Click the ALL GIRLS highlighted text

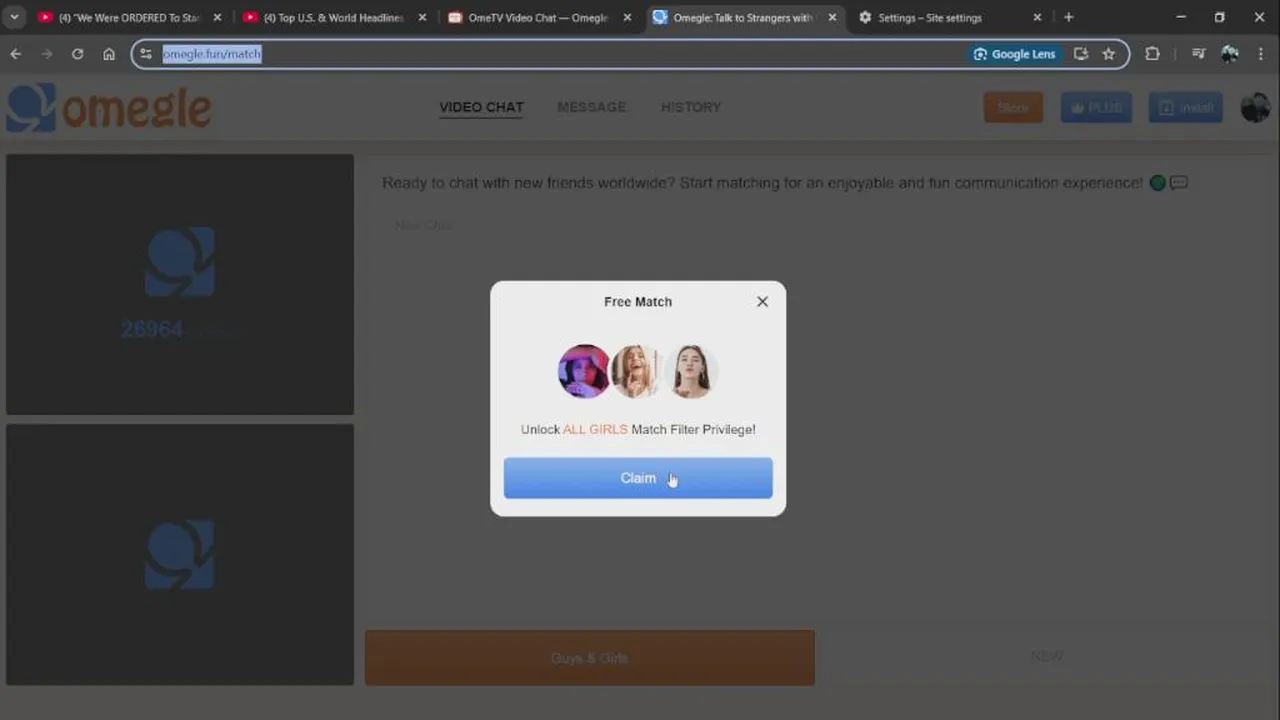595,429
